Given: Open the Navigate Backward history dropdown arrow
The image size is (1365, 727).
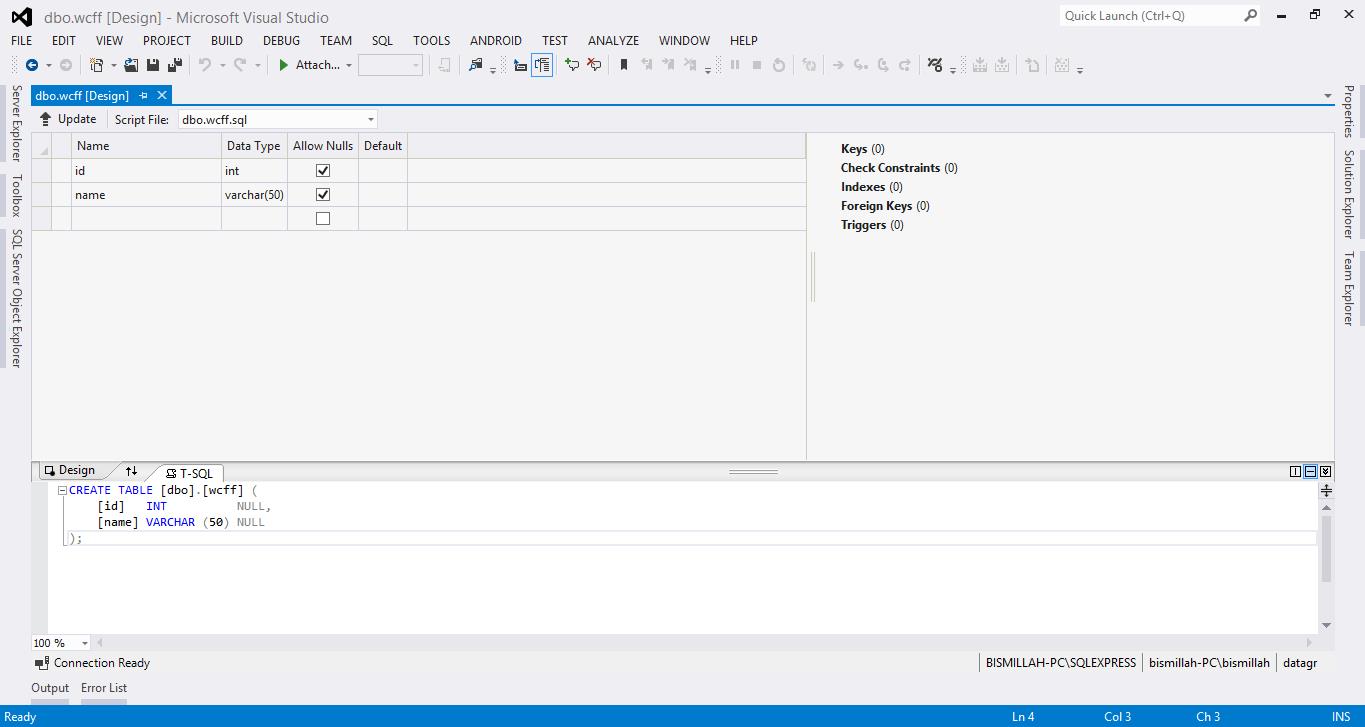Looking at the screenshot, I should pos(48,66).
